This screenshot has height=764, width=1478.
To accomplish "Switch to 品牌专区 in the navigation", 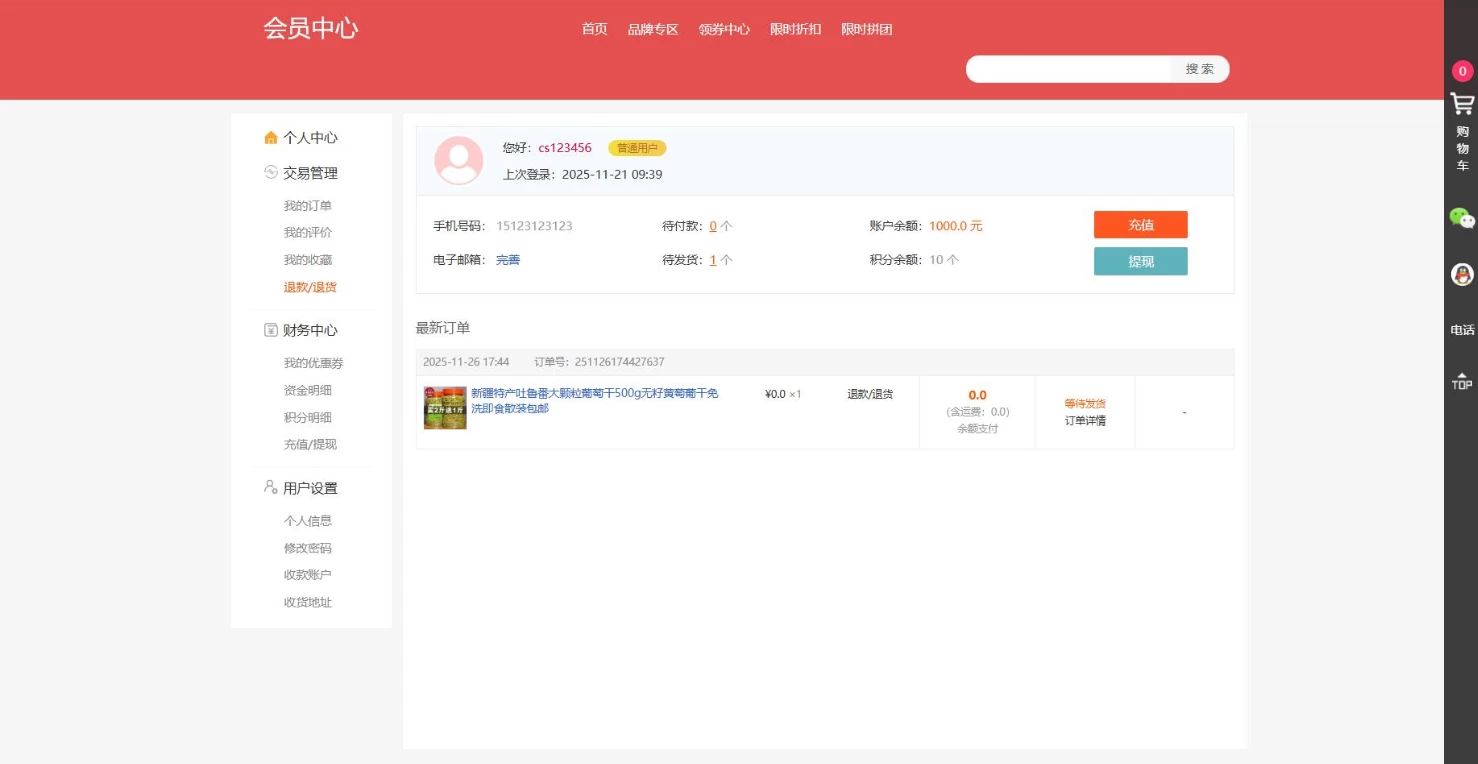I will [x=652, y=29].
